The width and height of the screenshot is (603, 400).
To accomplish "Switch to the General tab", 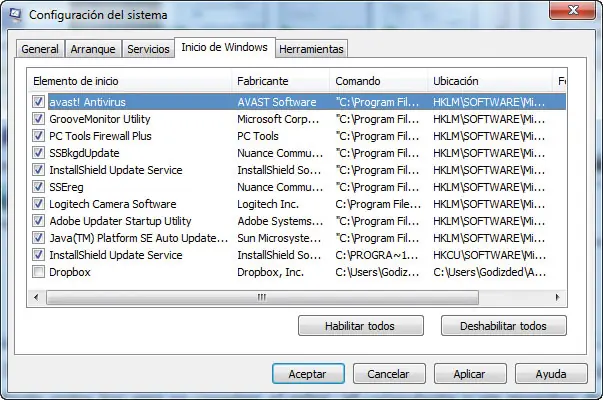I will (x=40, y=49).
